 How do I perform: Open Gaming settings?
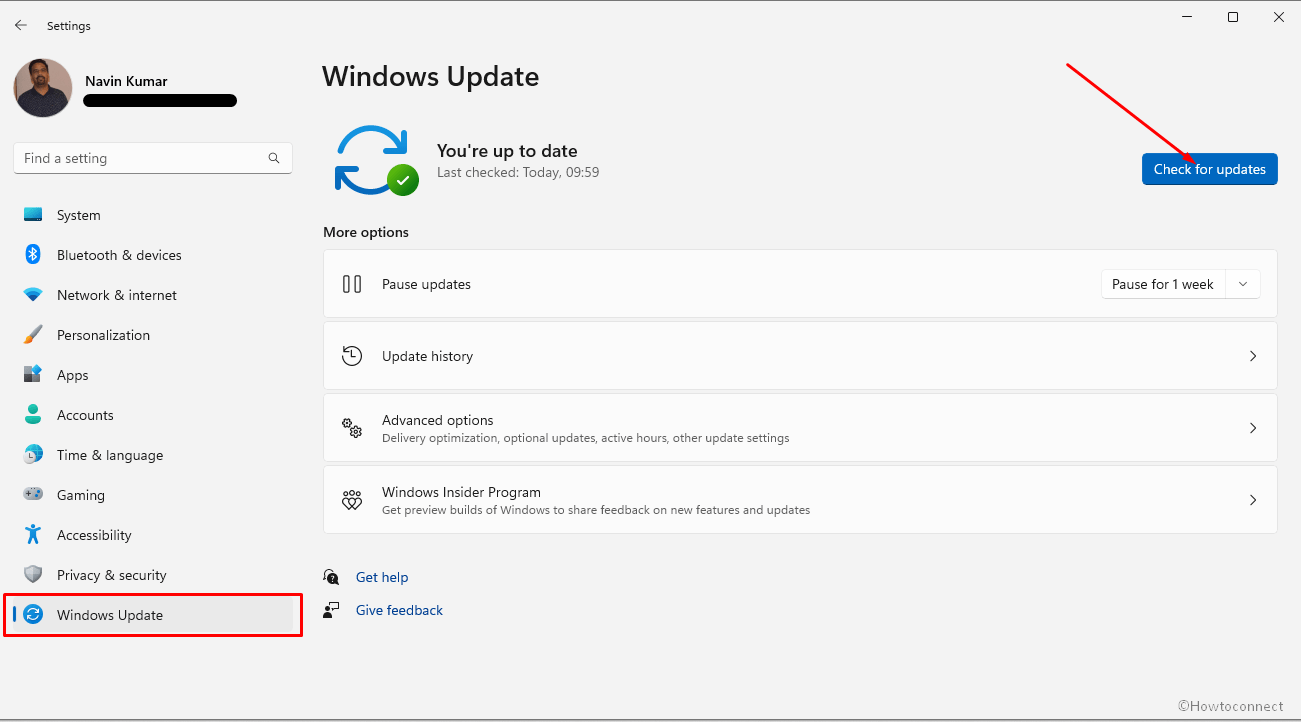point(153,495)
